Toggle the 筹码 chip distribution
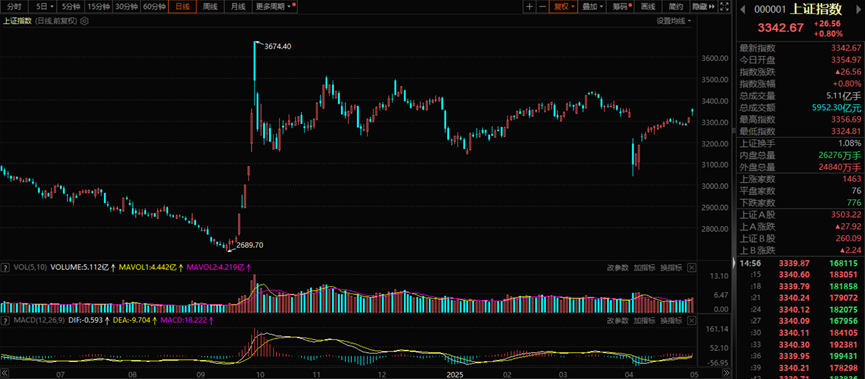This screenshot has height=379, width=865. [622, 7]
